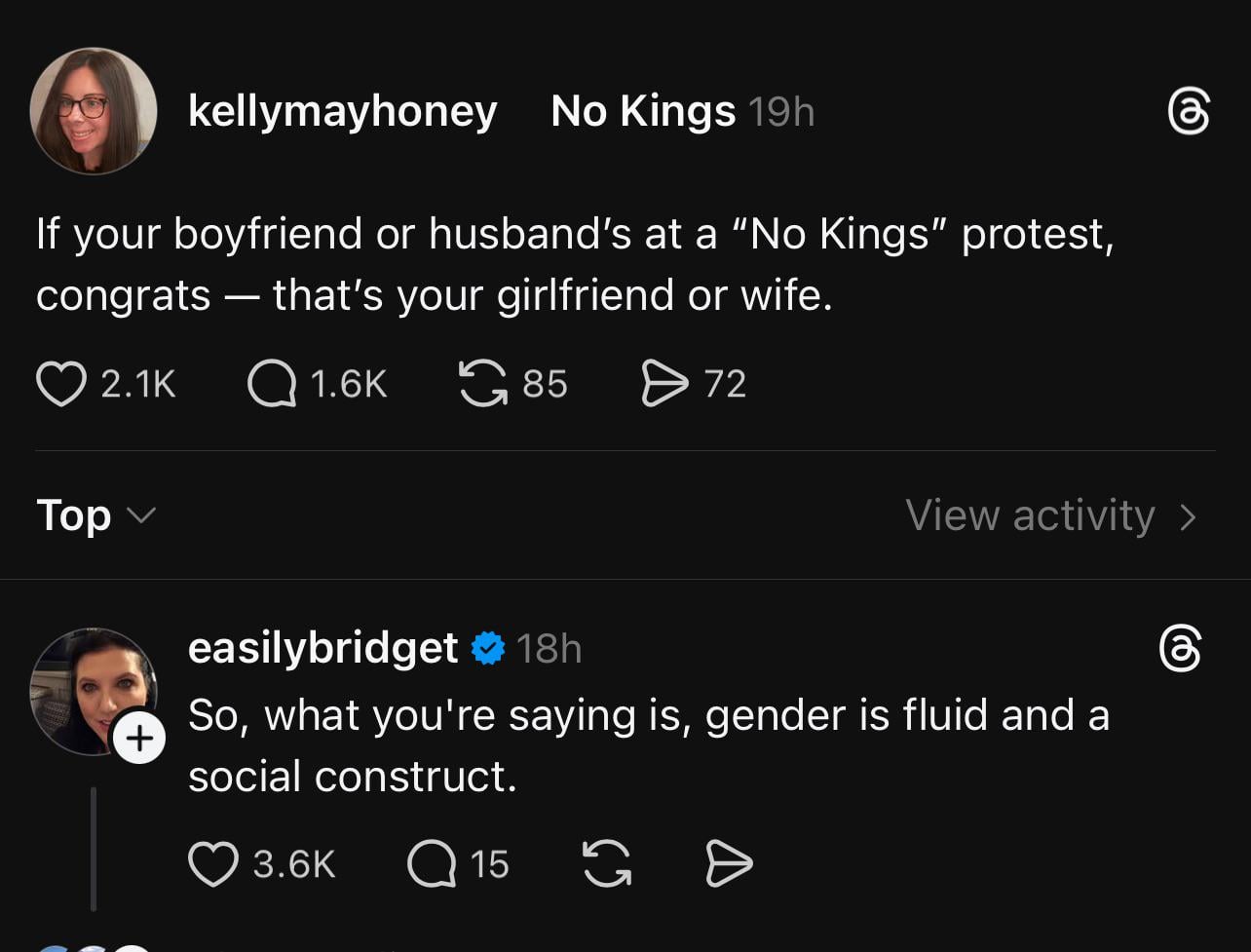Share easilybridget's reply via send icon
The image size is (1251, 952).
coord(728,864)
